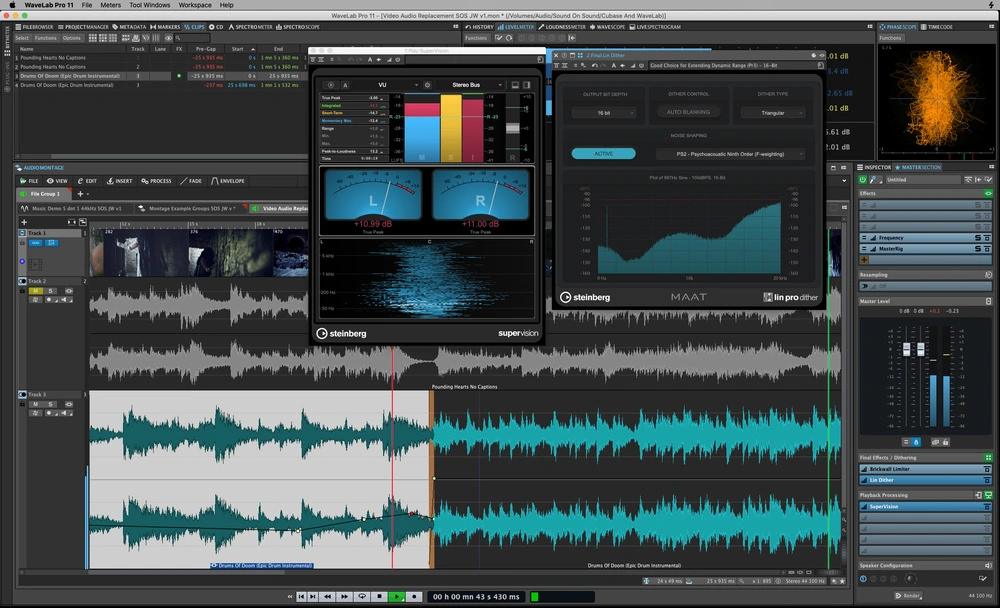Viewport: 1000px width, 608px height.
Task: Open the dither type Triangular dropdown
Action: pyautogui.click(x=772, y=112)
